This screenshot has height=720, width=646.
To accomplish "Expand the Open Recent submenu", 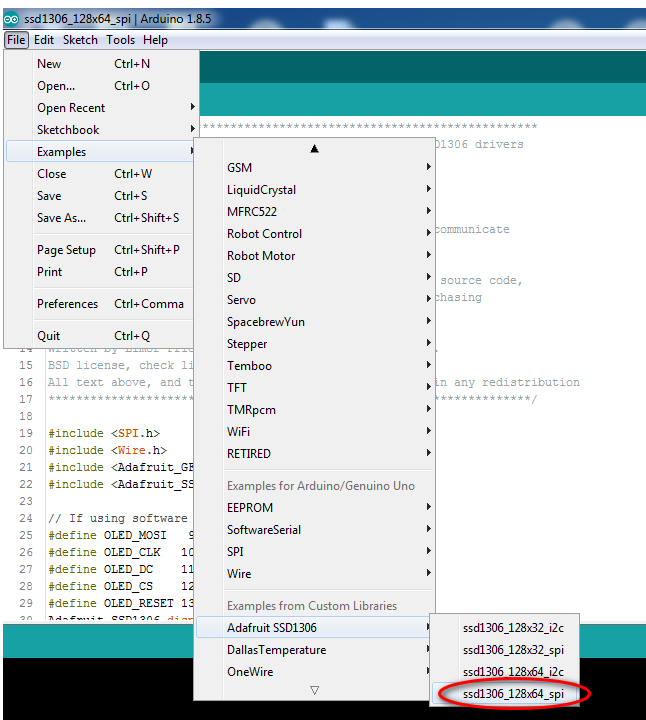I will point(101,108).
